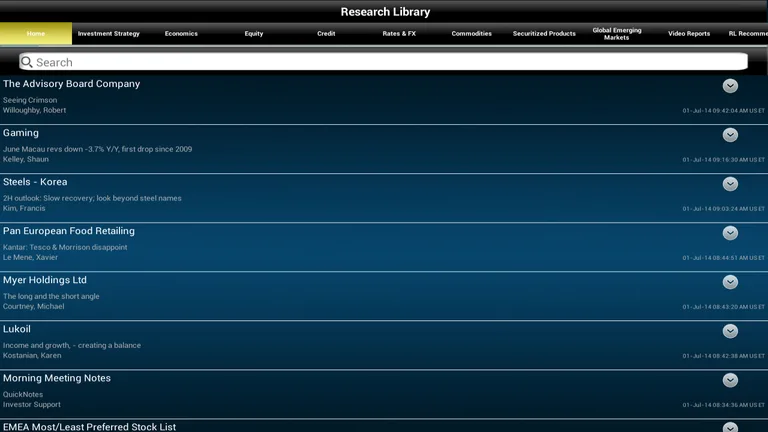Open the Economics tab
The height and width of the screenshot is (432, 768).
(x=181, y=33)
